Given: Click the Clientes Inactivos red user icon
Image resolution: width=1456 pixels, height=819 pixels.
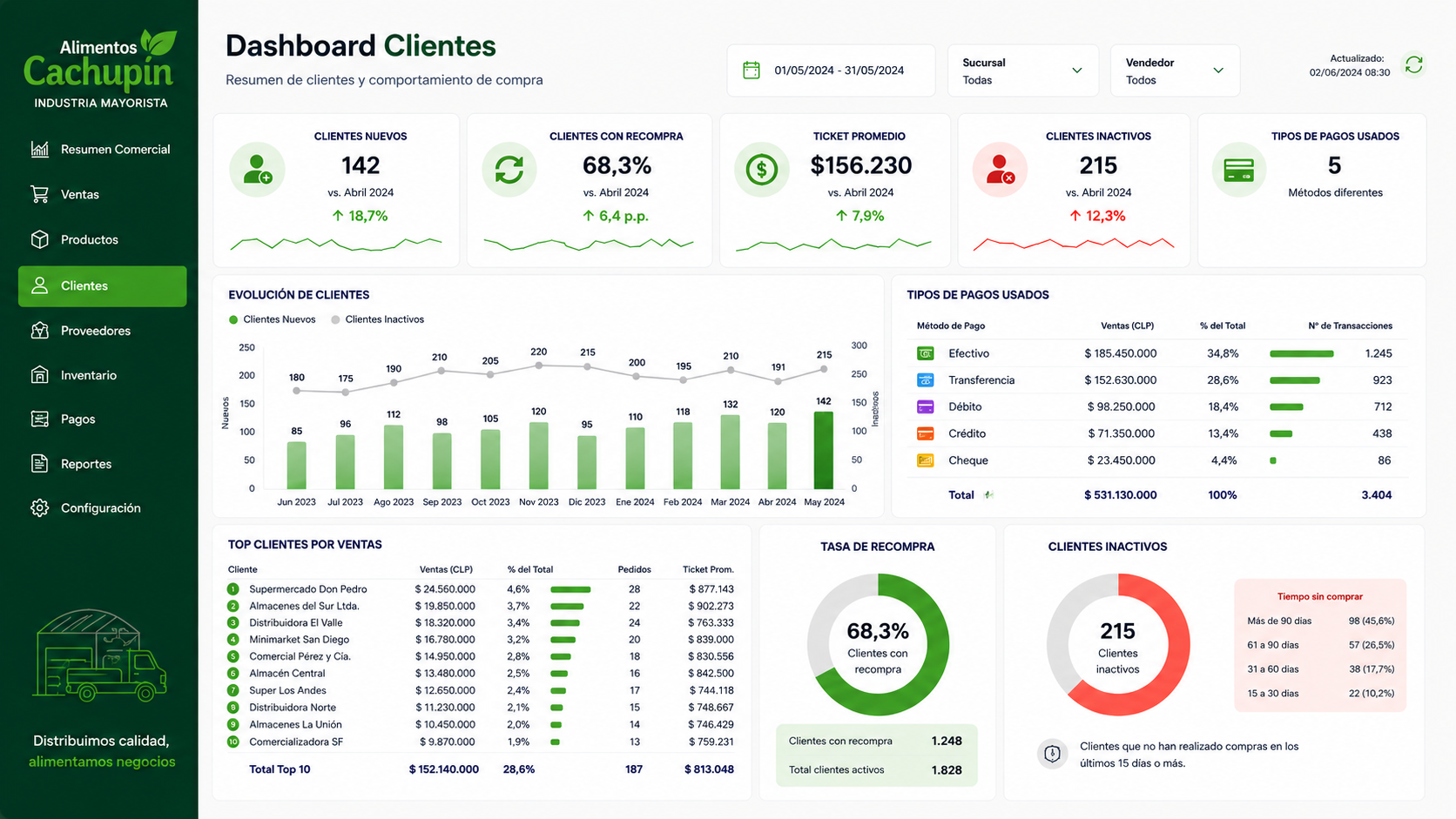Looking at the screenshot, I should 1000,169.
